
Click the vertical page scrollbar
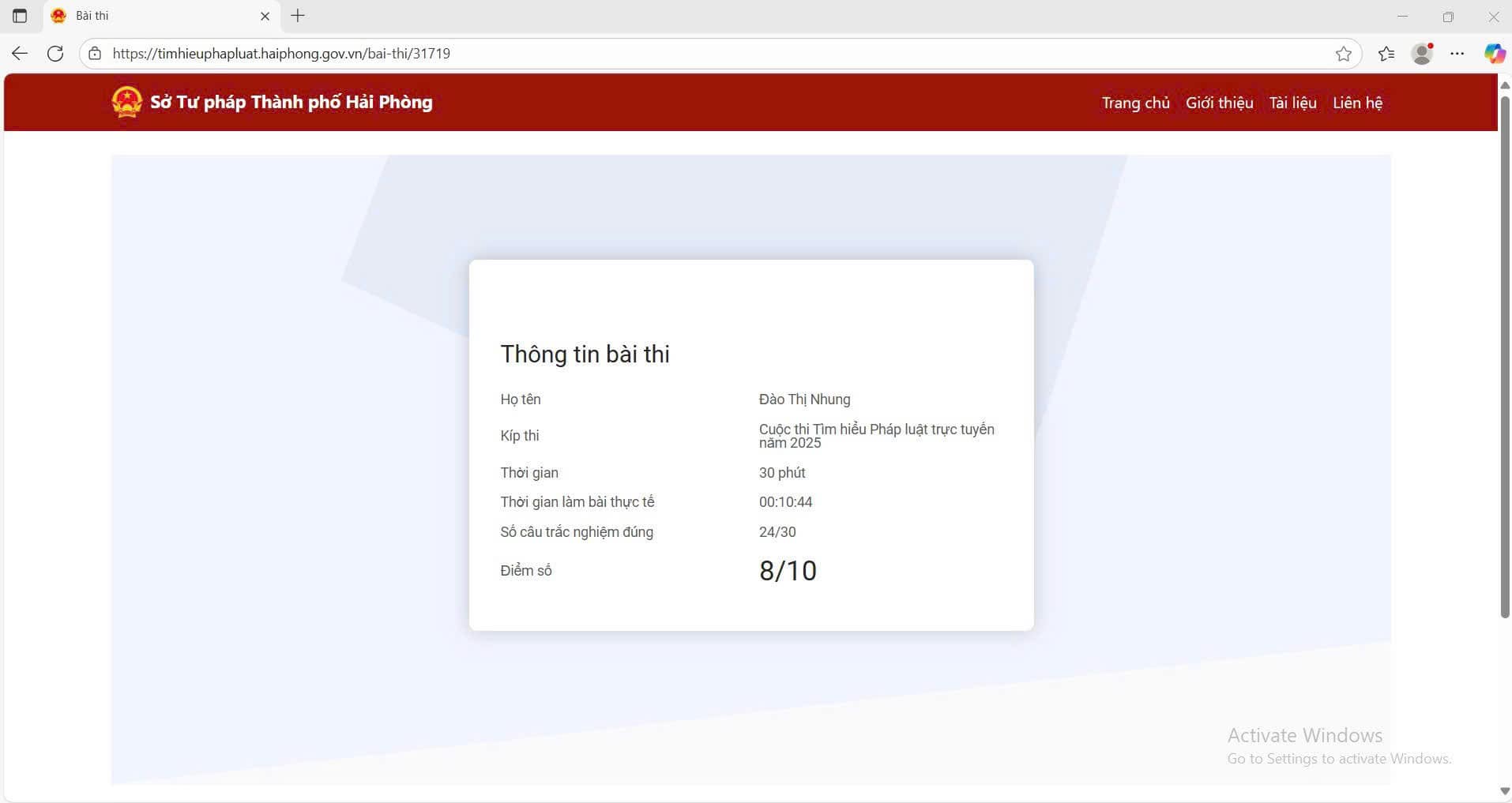pyautogui.click(x=1505, y=355)
